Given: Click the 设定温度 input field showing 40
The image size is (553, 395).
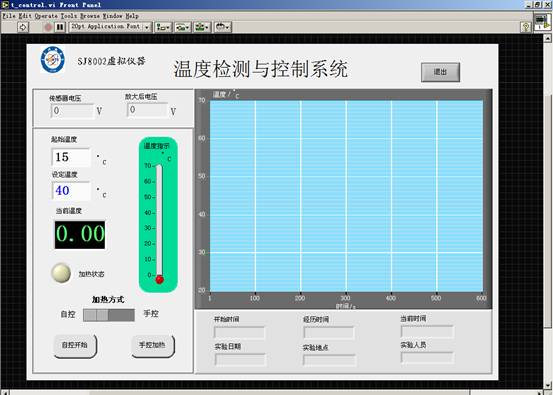Looking at the screenshot, I should click(71, 191).
